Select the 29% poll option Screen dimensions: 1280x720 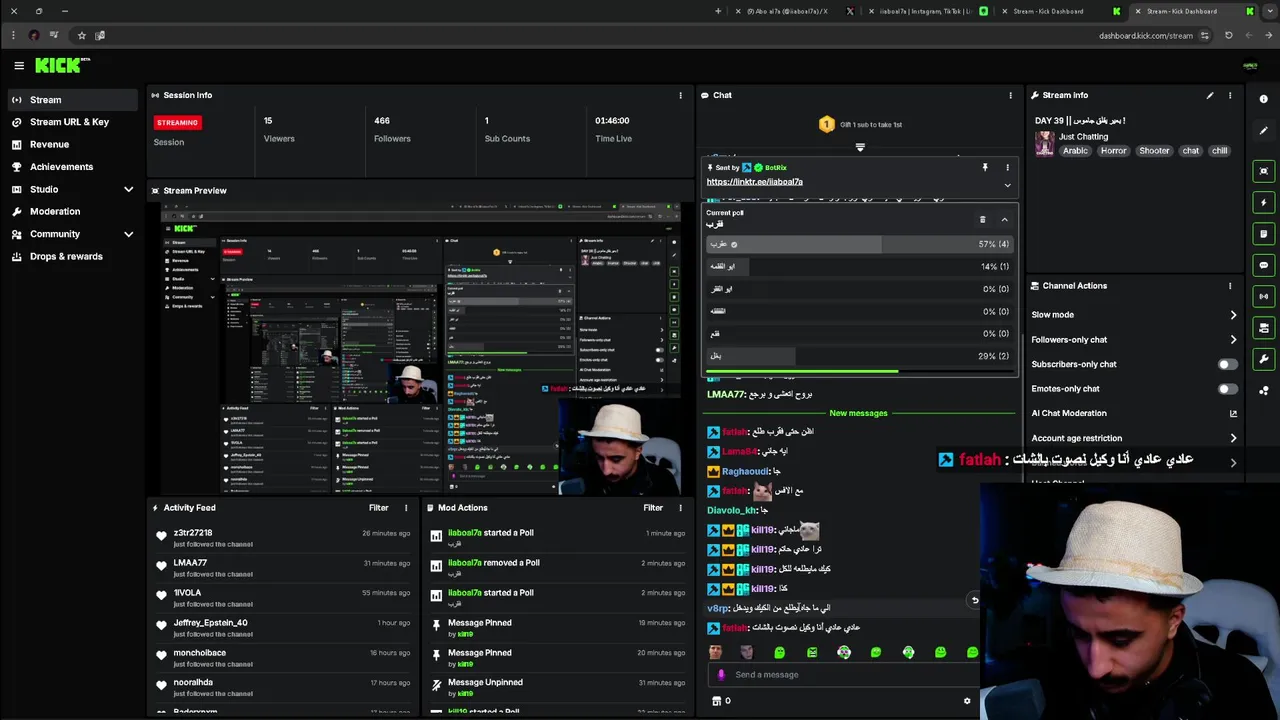859,356
